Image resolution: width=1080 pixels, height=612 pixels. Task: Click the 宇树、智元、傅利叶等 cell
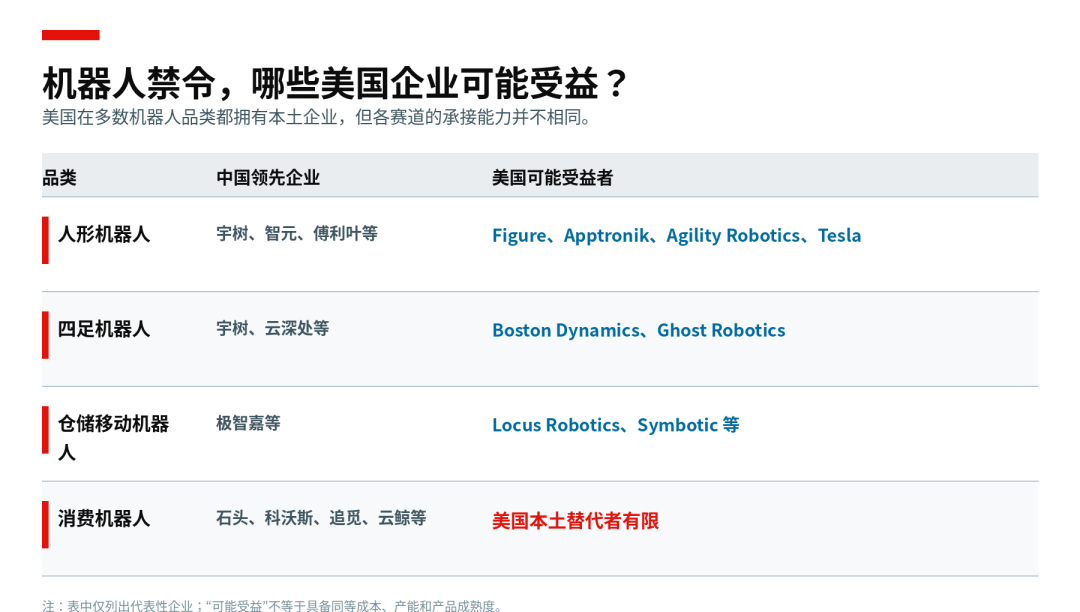[x=297, y=234]
